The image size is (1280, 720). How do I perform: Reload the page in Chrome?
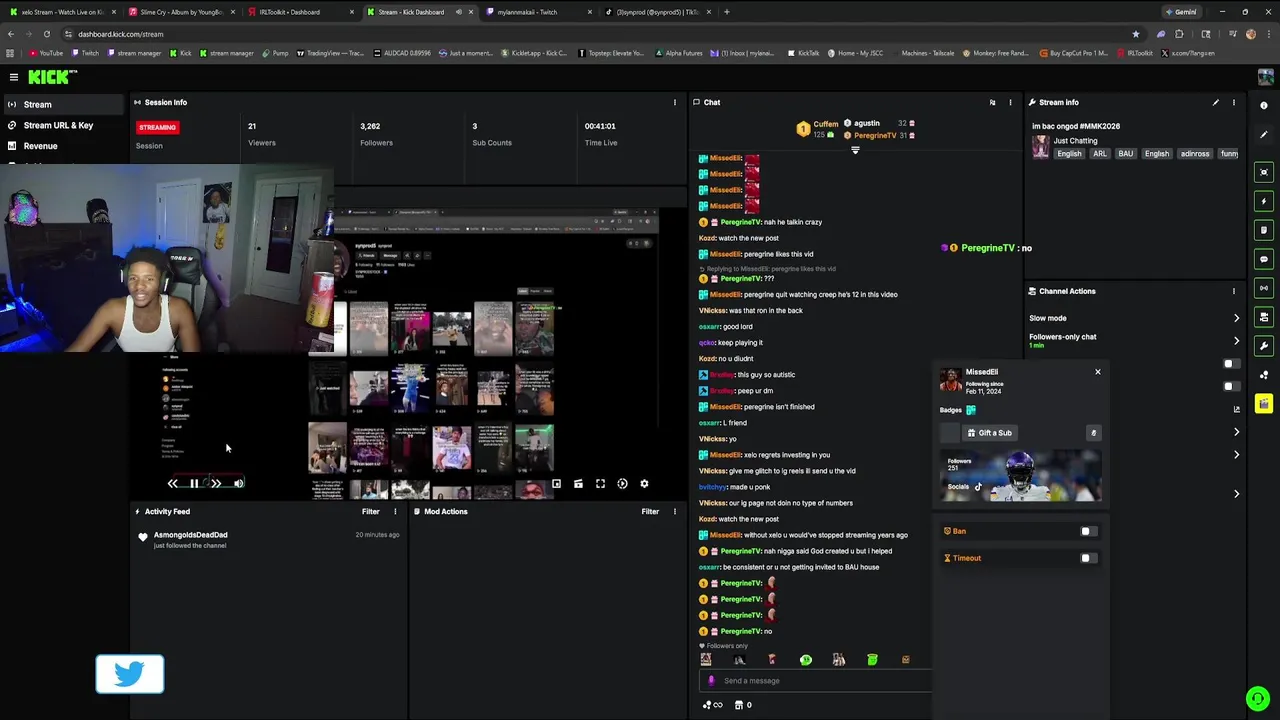(46, 34)
